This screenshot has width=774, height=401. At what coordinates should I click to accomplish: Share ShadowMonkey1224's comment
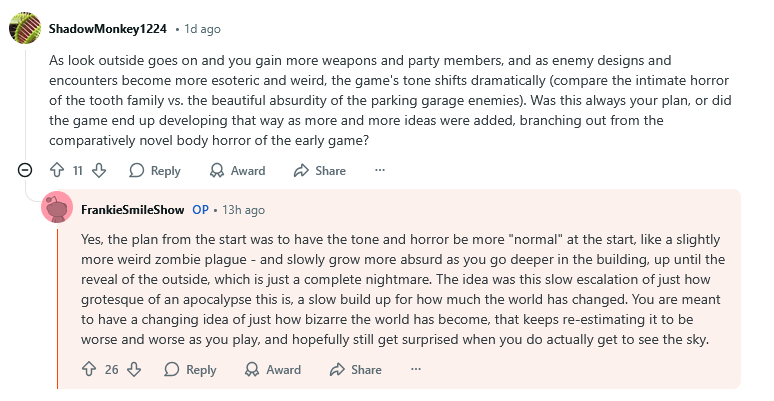click(320, 171)
